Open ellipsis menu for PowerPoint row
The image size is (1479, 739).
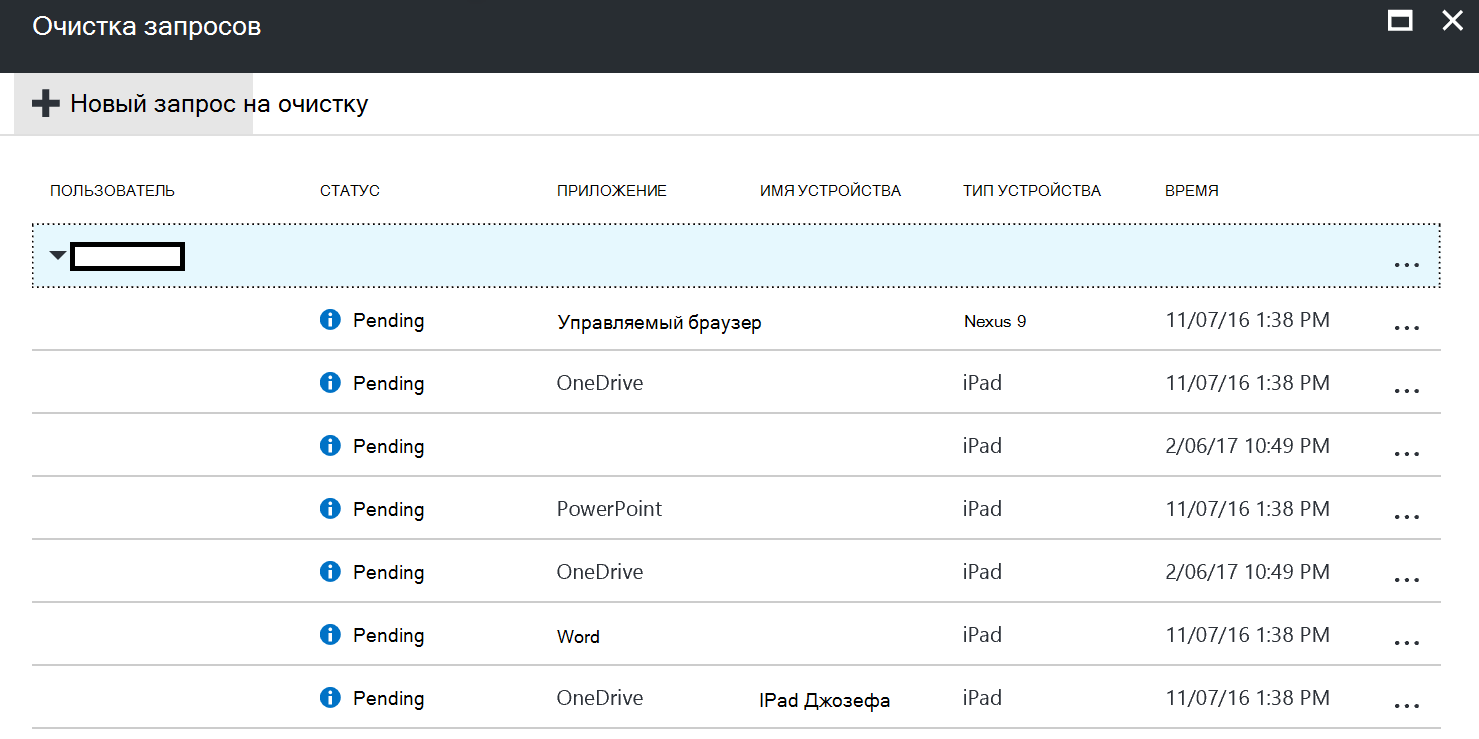click(1406, 517)
